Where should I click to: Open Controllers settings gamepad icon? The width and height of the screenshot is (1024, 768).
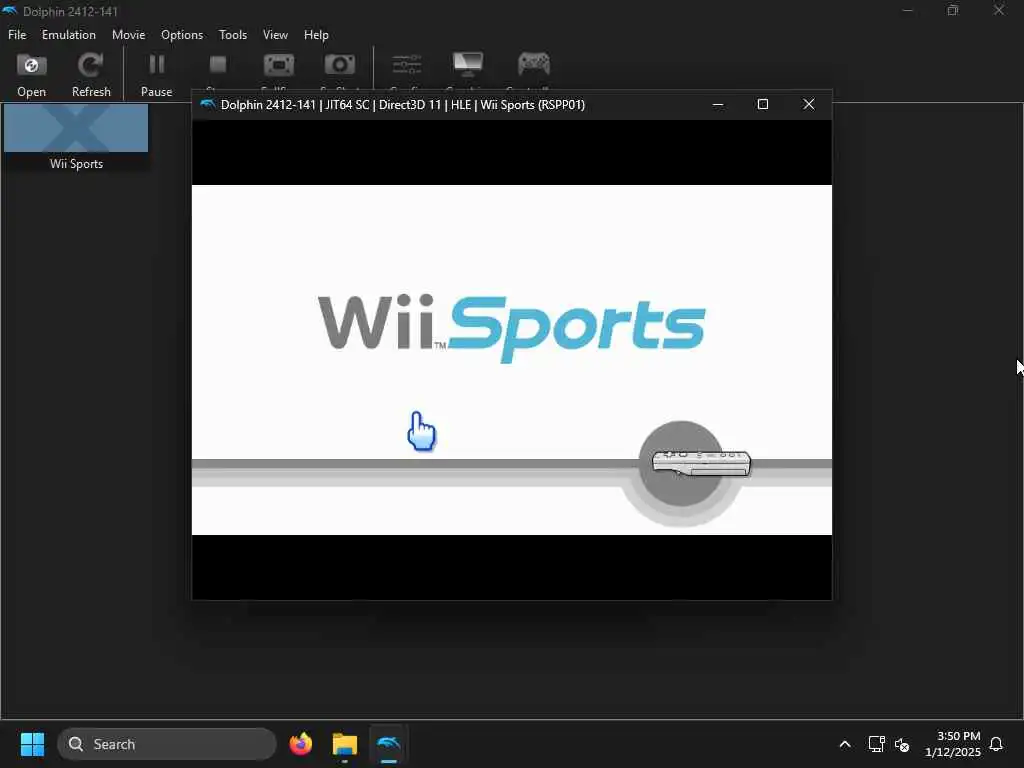point(534,64)
